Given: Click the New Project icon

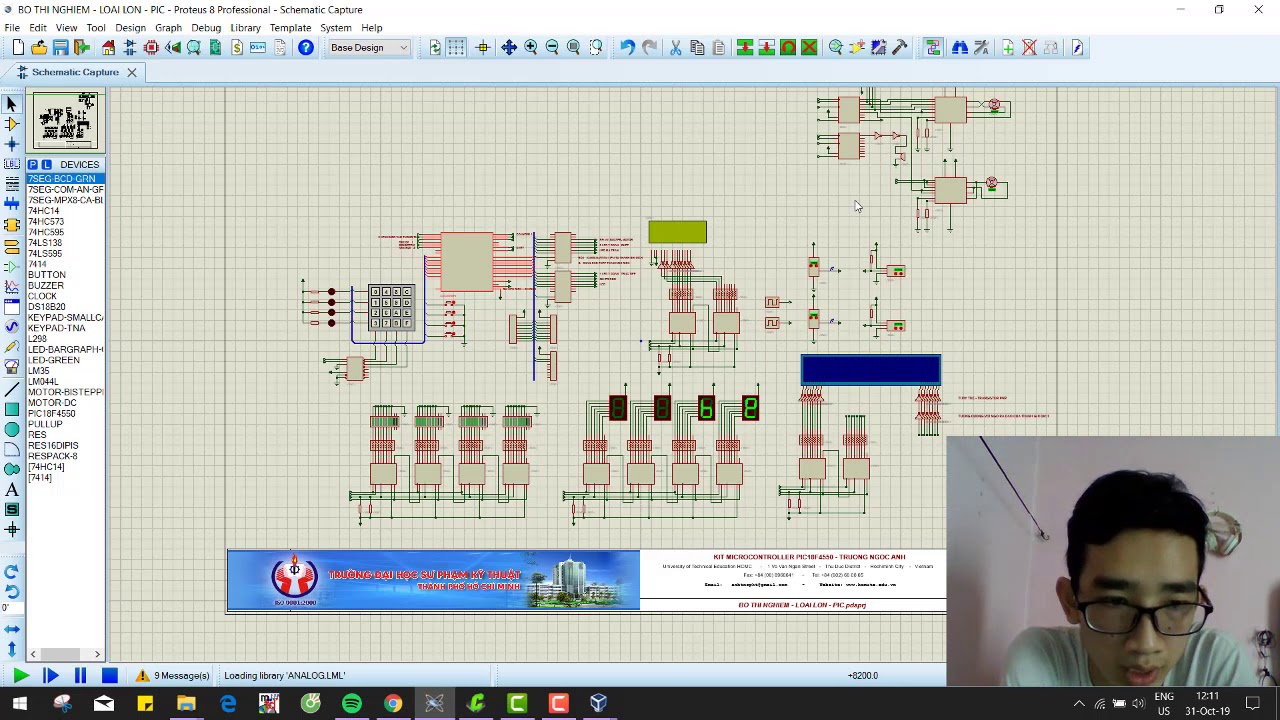Looking at the screenshot, I should 18,47.
